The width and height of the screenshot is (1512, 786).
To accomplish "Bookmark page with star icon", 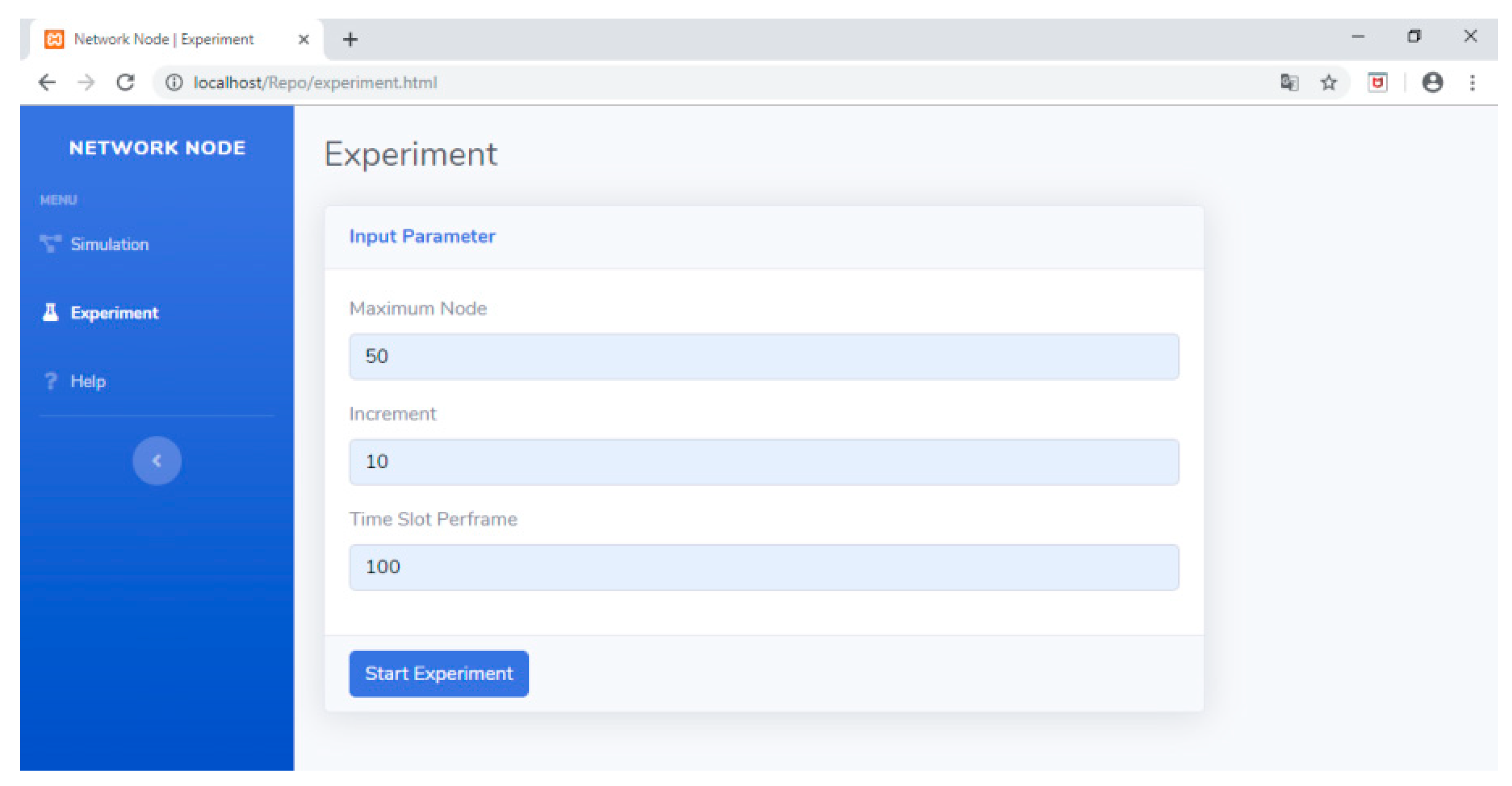I will (x=1329, y=83).
